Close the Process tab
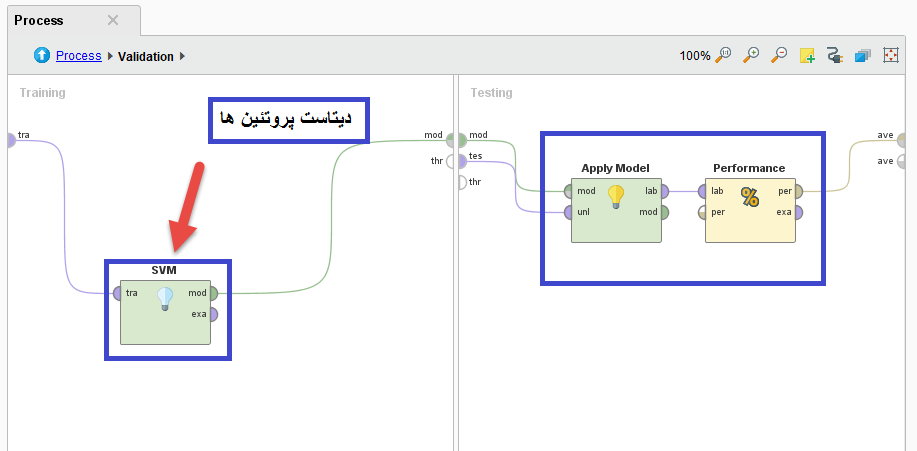The width and height of the screenshot is (917, 451). click(113, 20)
